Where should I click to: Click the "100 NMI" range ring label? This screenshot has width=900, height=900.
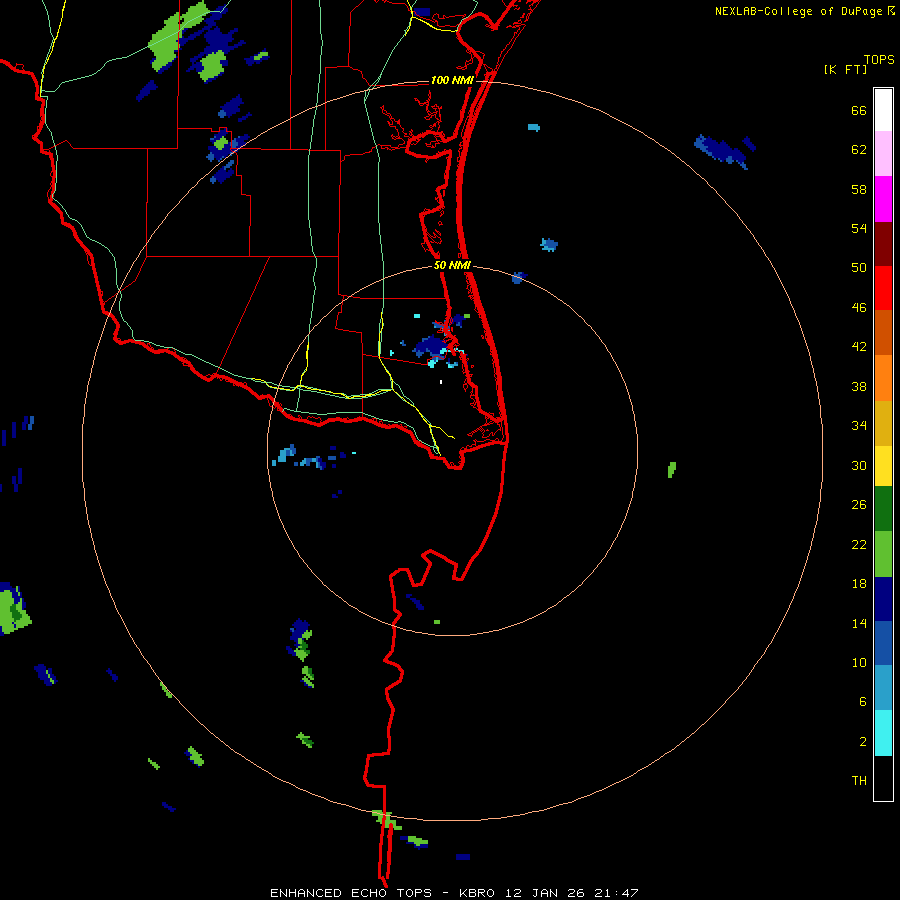click(x=452, y=80)
